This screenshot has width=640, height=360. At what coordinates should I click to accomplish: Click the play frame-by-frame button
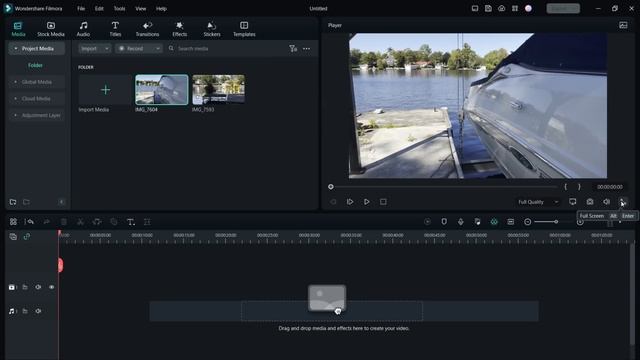350,202
